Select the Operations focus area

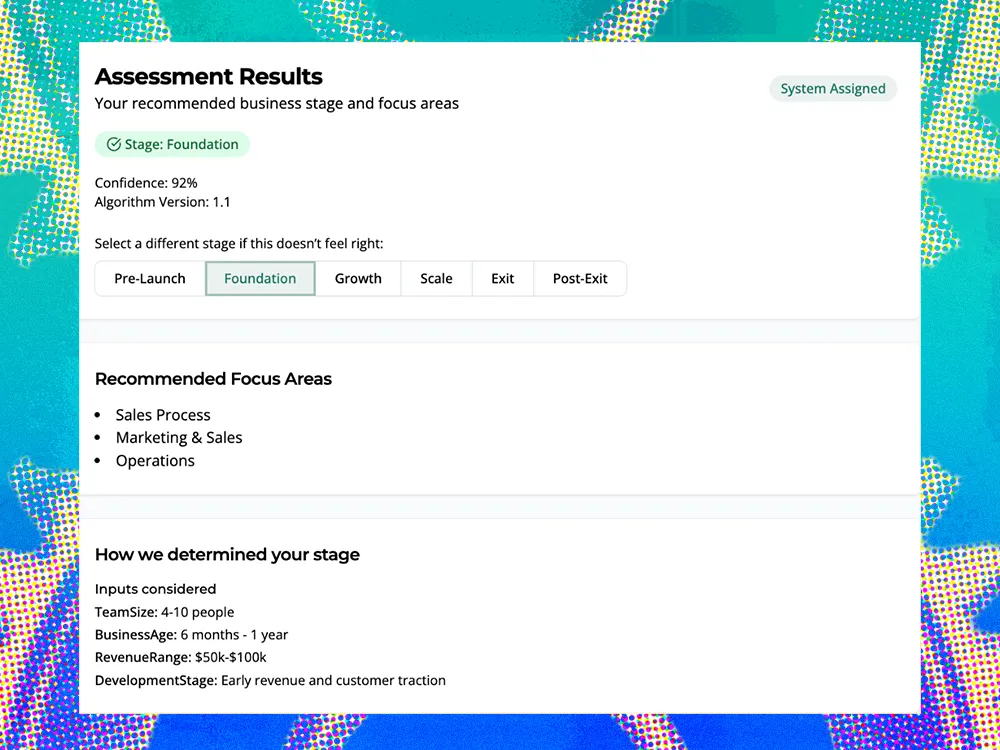click(155, 460)
